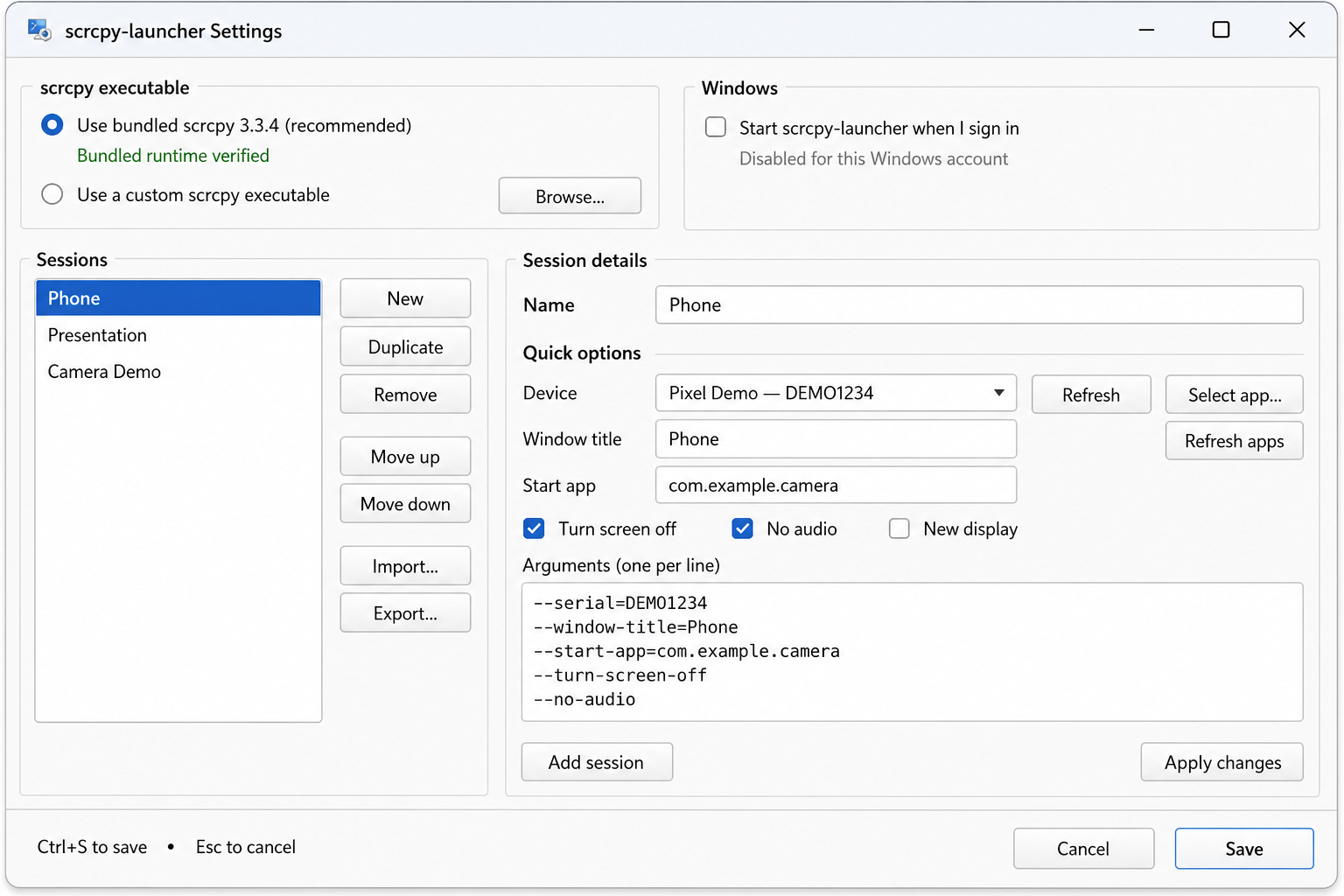
Task: Click the --no-audio argument line
Action: (584, 699)
